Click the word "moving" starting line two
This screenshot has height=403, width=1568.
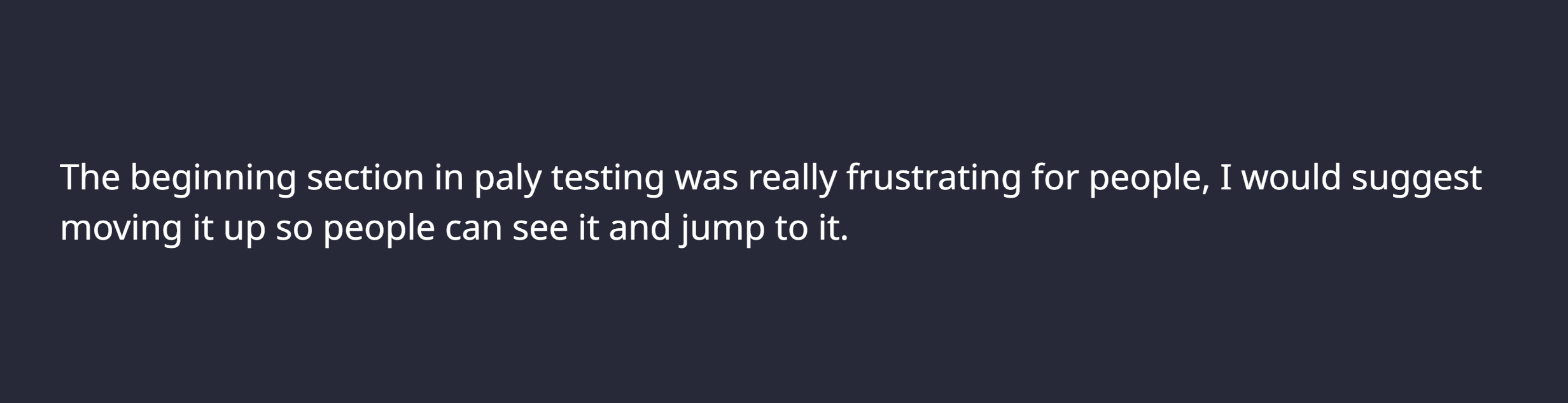pyautogui.click(x=121, y=229)
